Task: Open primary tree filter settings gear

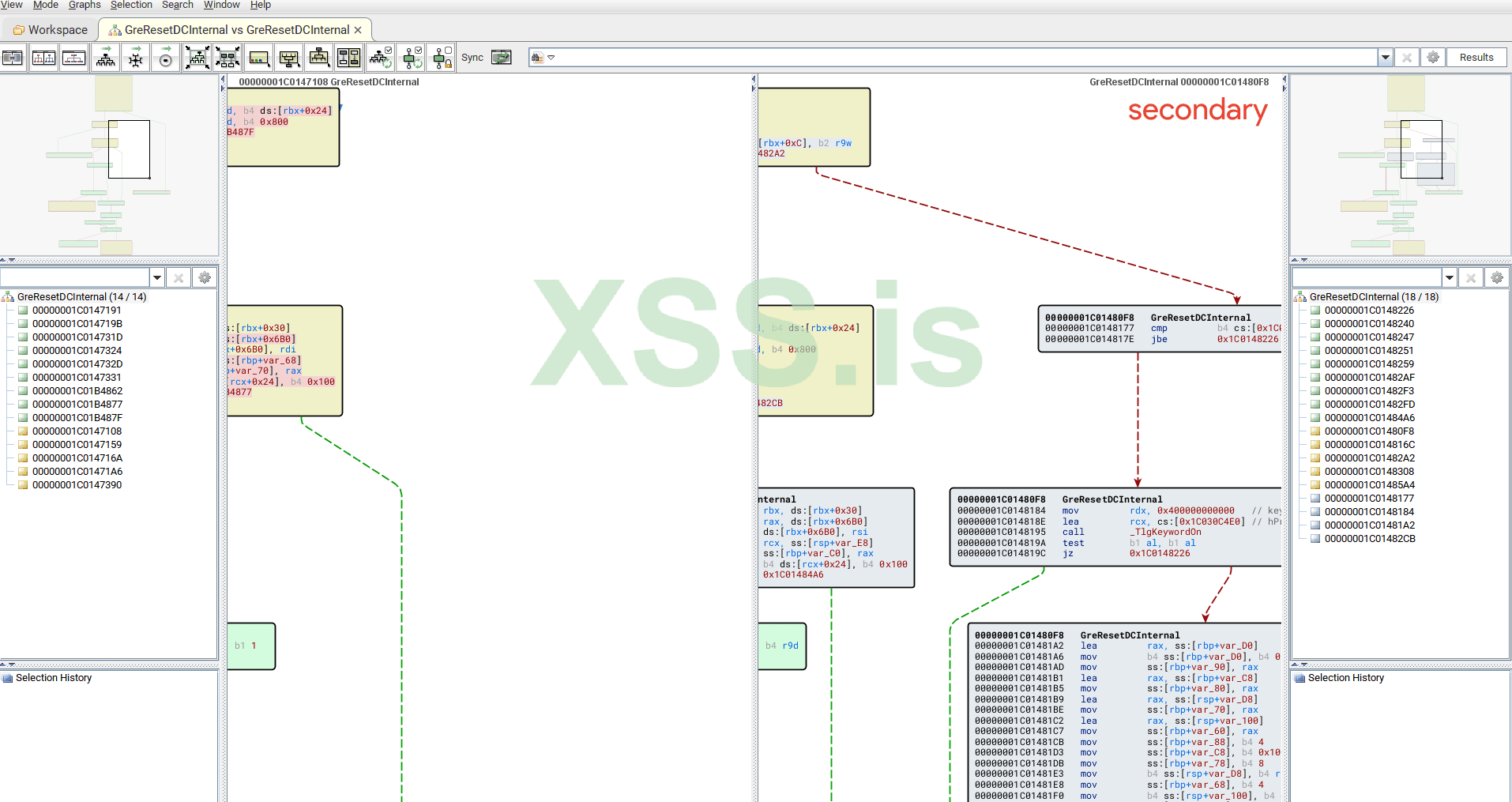Action: [205, 277]
